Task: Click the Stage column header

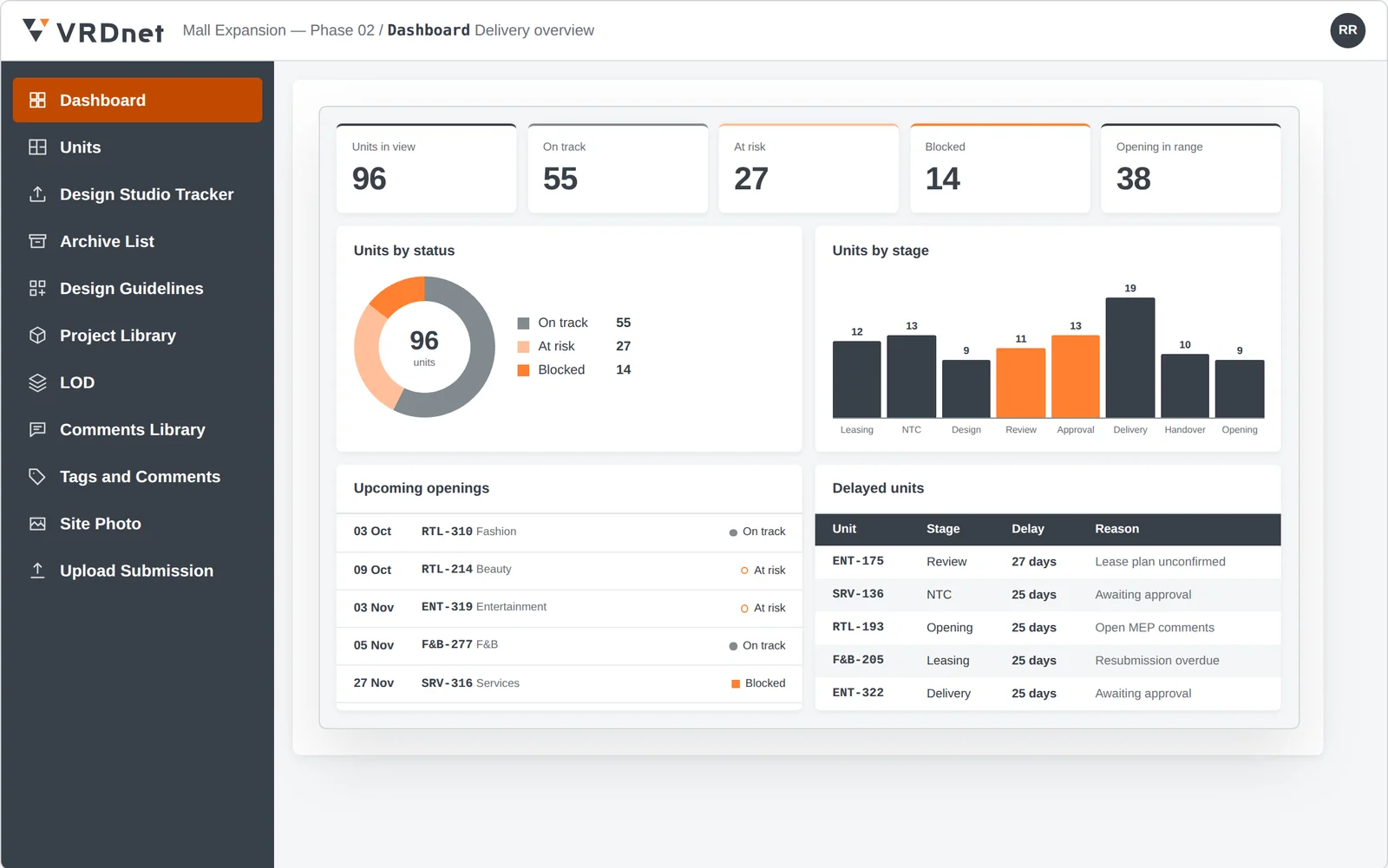Action: click(943, 529)
